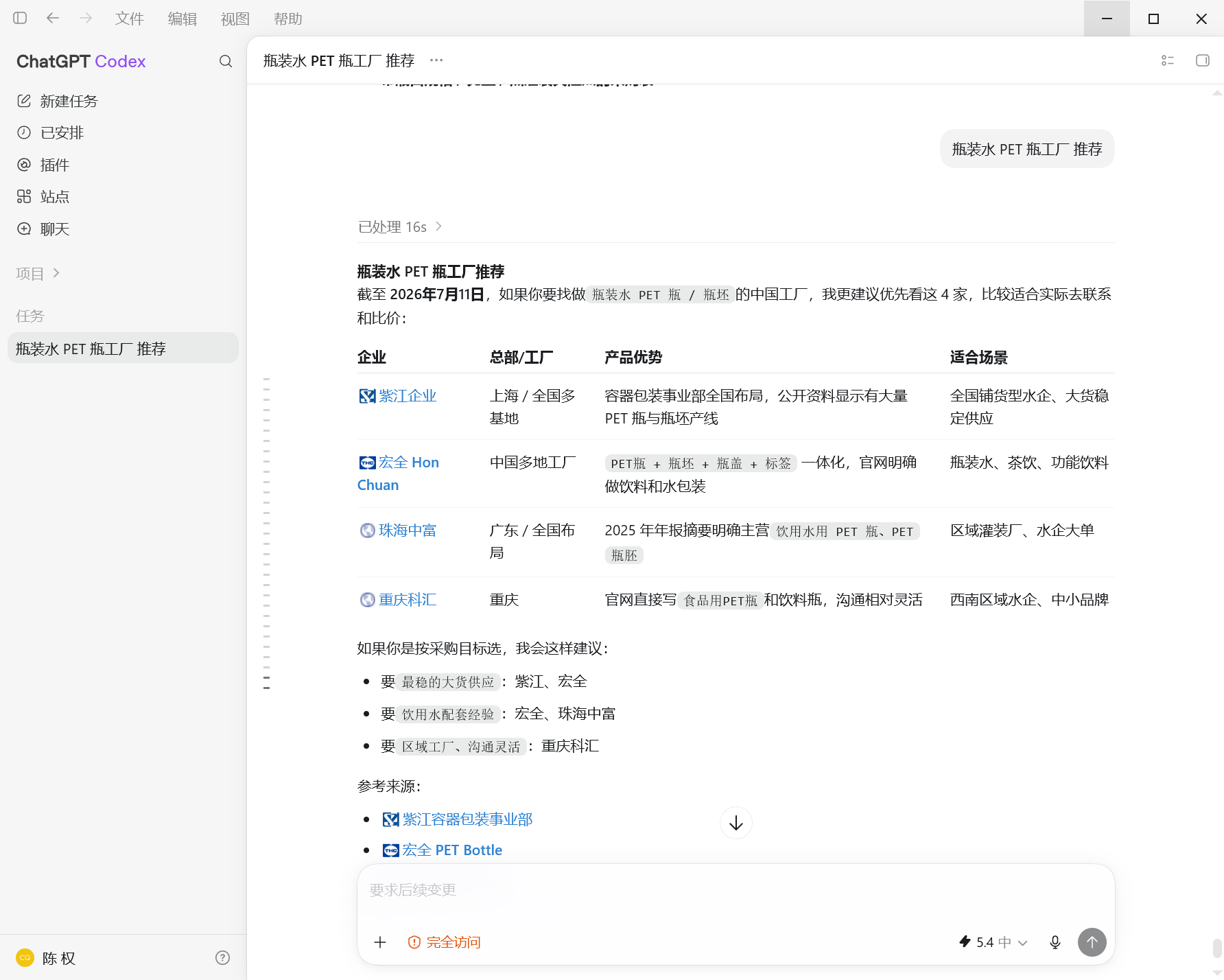Open the 视图 menu
The height and width of the screenshot is (980, 1224).
click(x=235, y=19)
